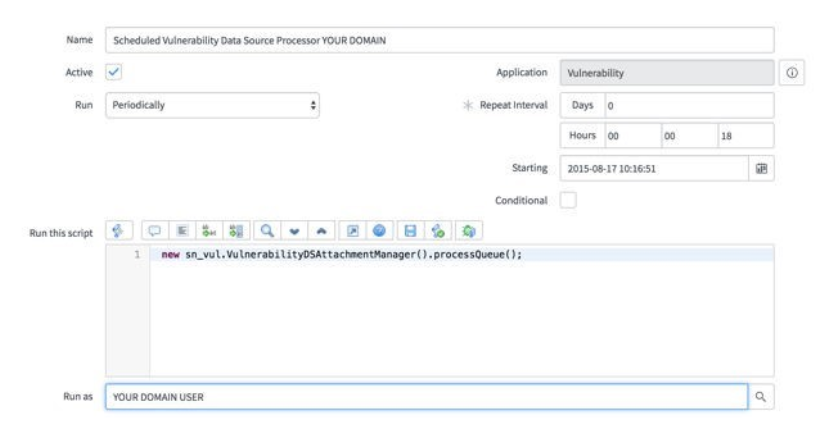The image size is (821, 443).
Task: Click the save floppy disk icon
Action: tap(410, 231)
